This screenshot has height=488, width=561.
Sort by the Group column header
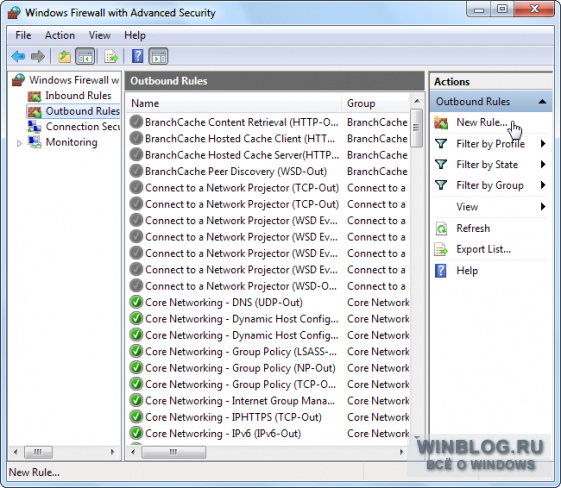click(375, 103)
